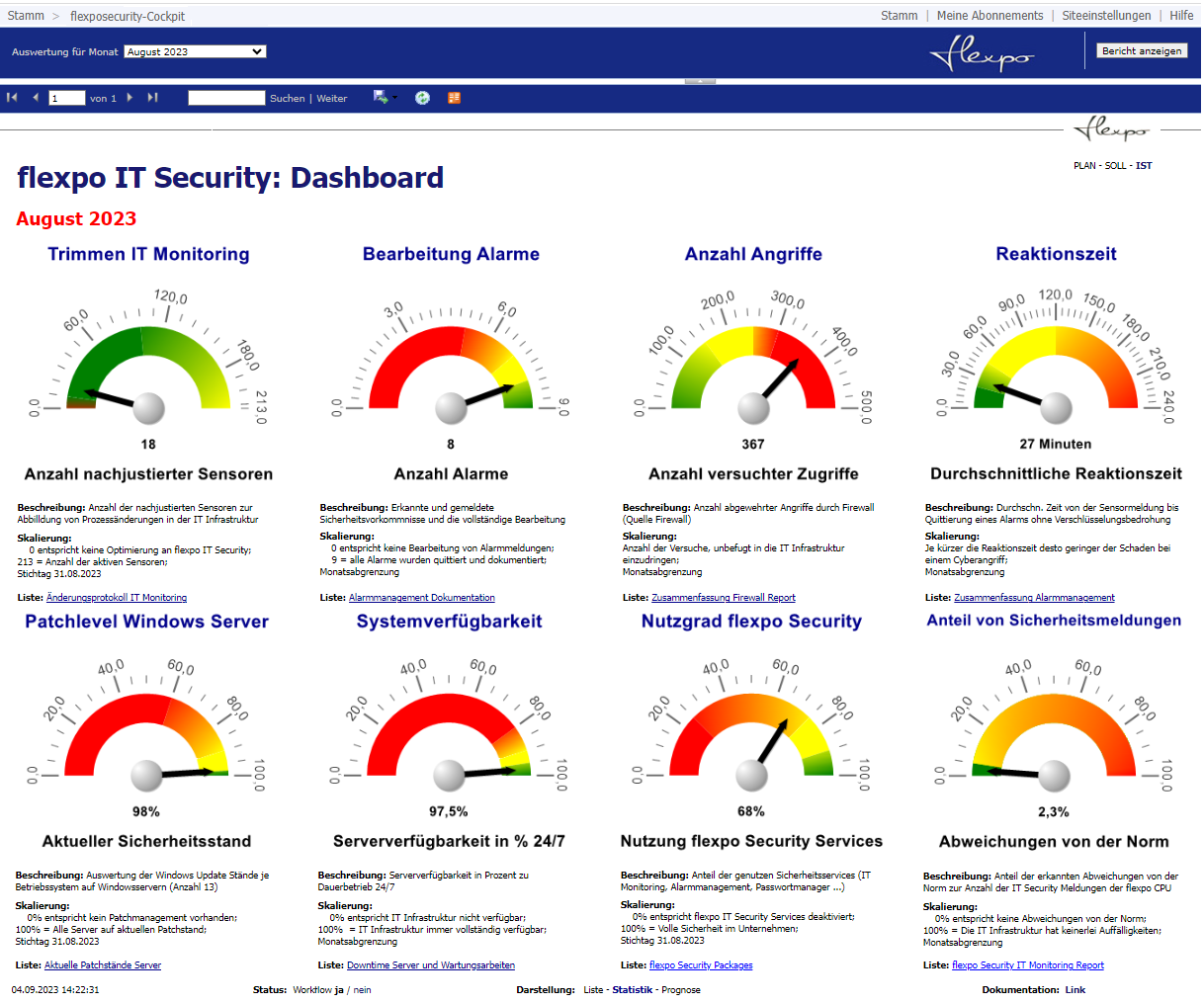Click the Systemverfügbarkeit gauge
This screenshot has height=1004, width=1204.
pyautogui.click(x=449, y=725)
